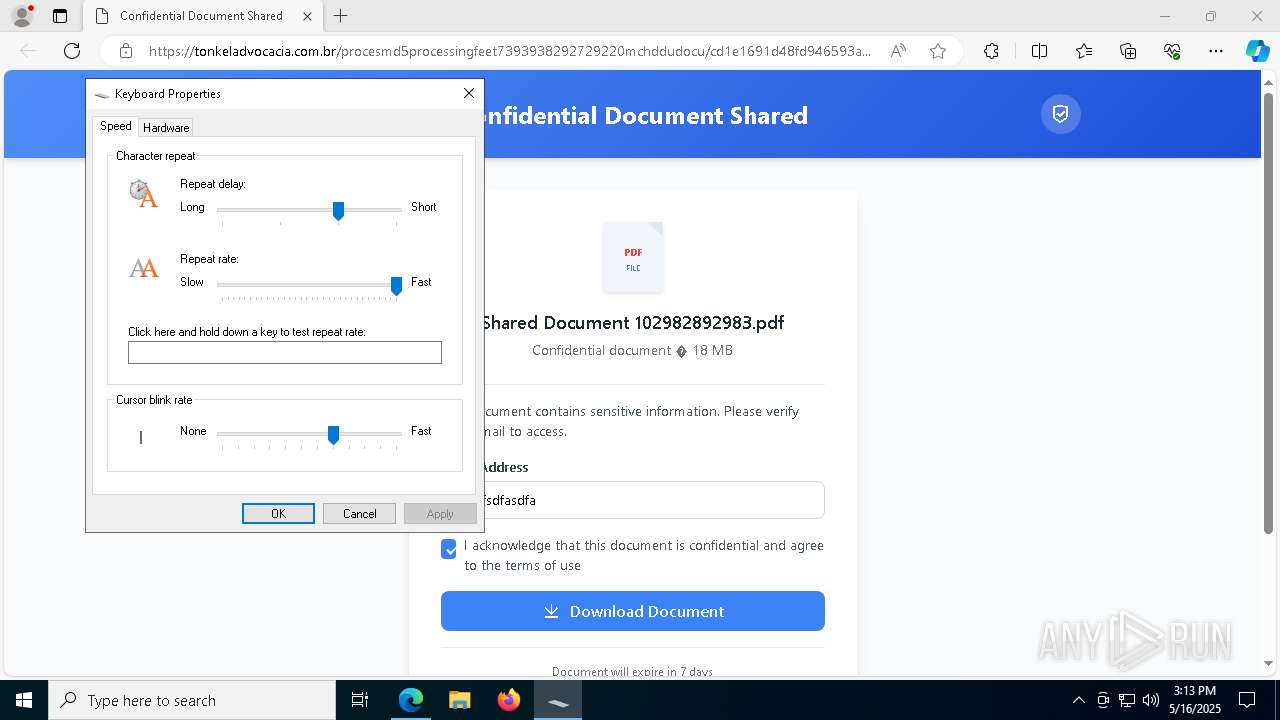Open Collections panel

[1128, 51]
